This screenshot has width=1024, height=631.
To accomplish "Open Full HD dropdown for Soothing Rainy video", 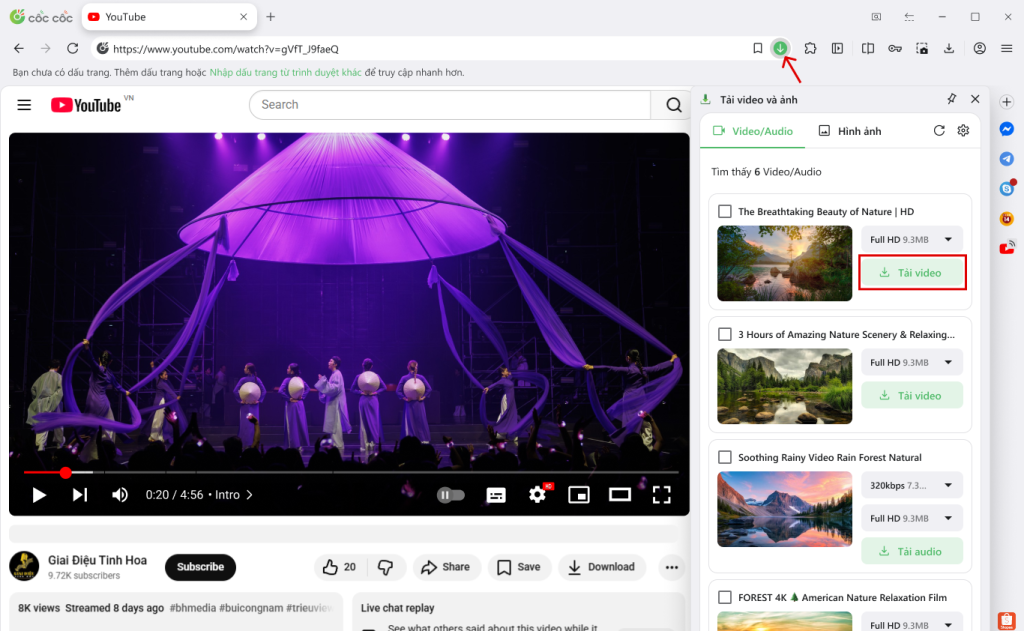I will [x=912, y=518].
